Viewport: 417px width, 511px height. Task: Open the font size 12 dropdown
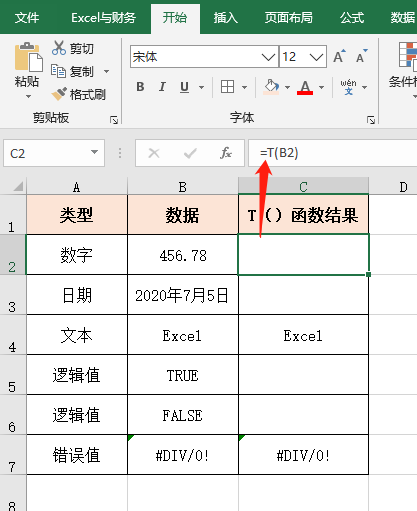[x=316, y=57]
